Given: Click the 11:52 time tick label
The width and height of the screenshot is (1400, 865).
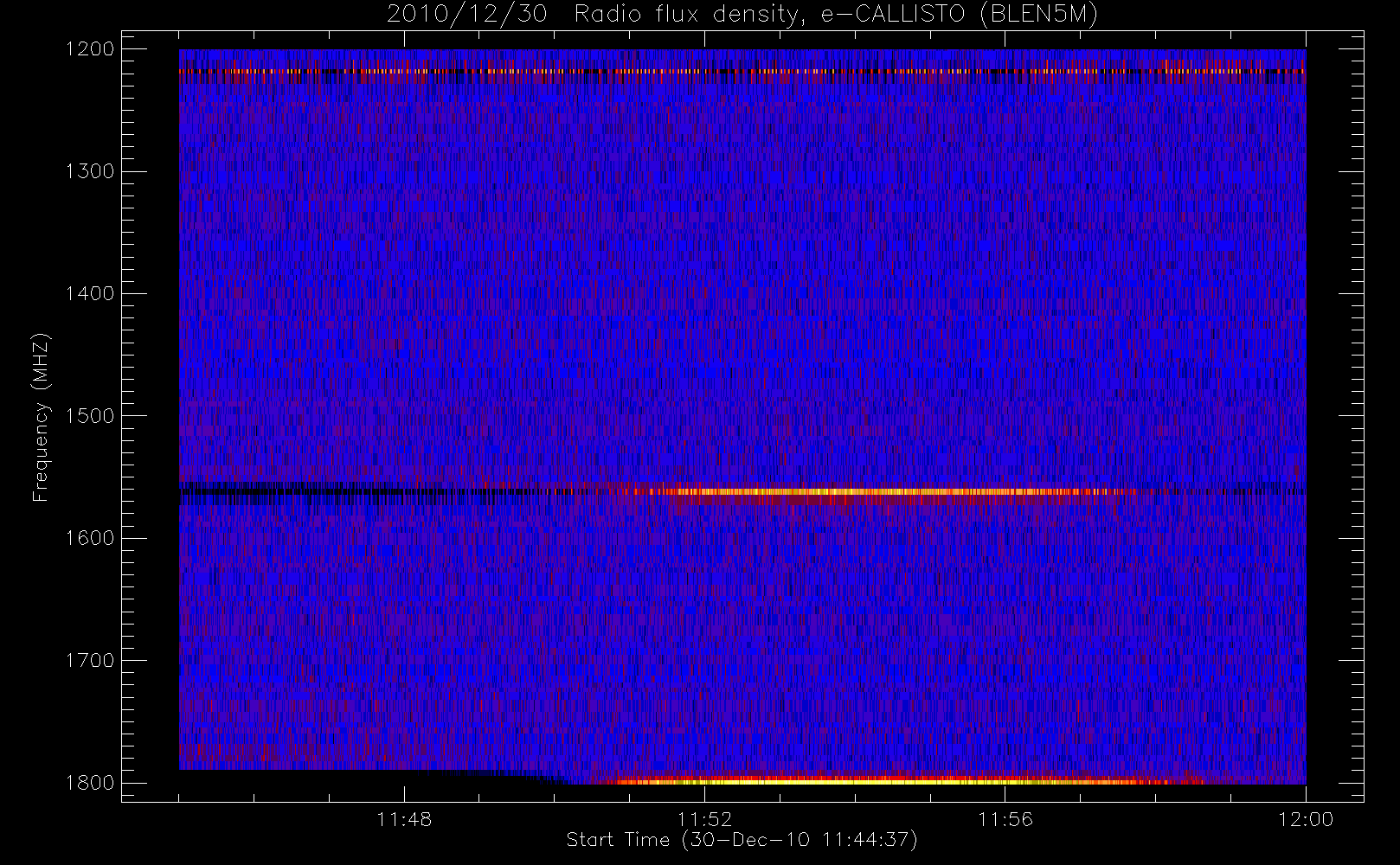Looking at the screenshot, I should [704, 819].
